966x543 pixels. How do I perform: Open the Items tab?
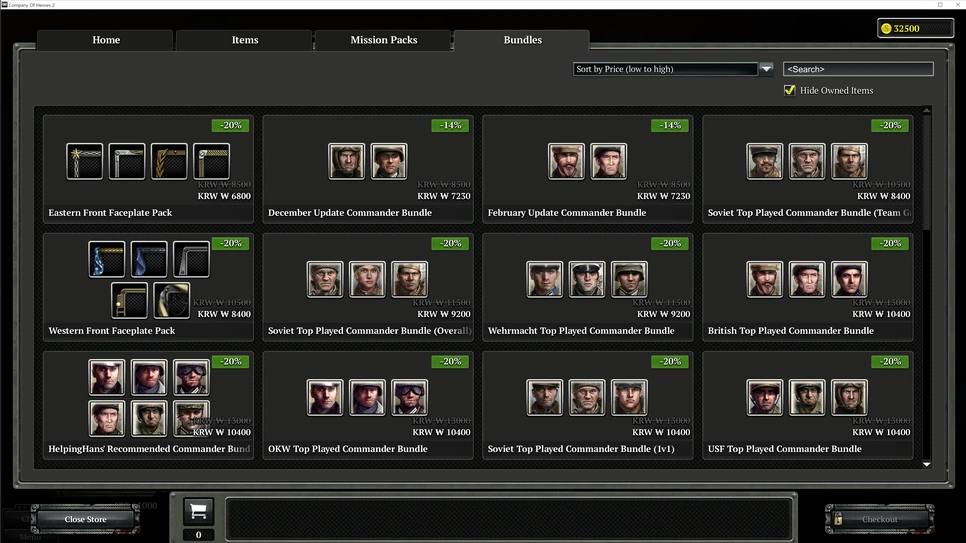point(245,40)
